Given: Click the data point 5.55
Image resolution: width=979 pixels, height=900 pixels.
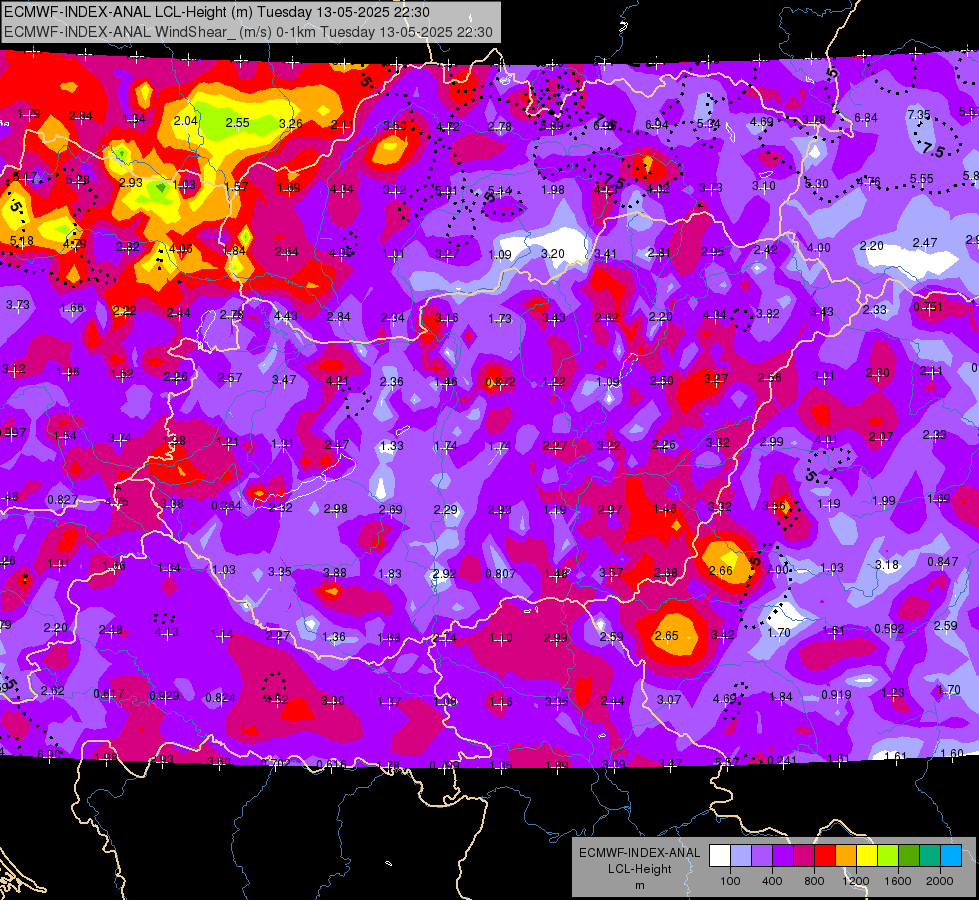Looking at the screenshot, I should (922, 179).
